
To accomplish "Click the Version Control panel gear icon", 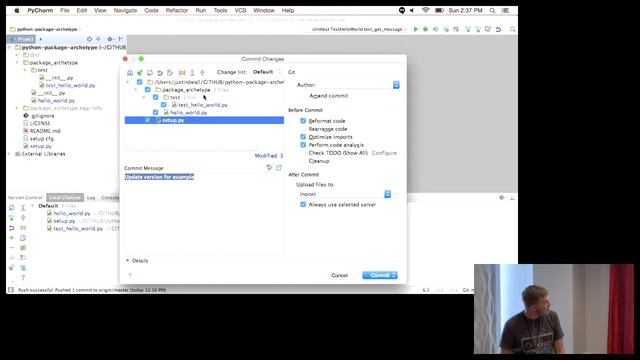I will 502,198.
